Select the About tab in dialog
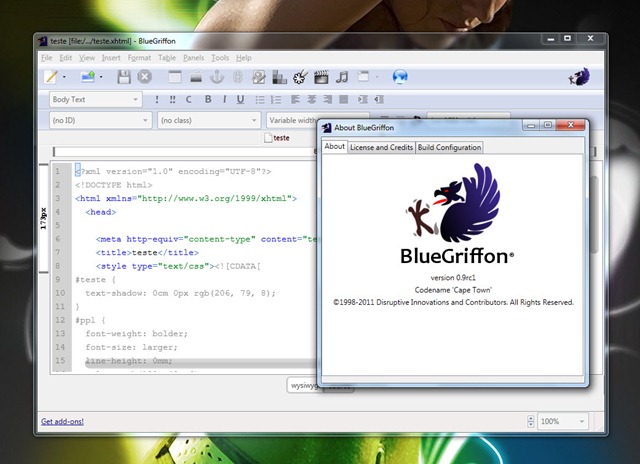The height and width of the screenshot is (464, 640). [335, 147]
